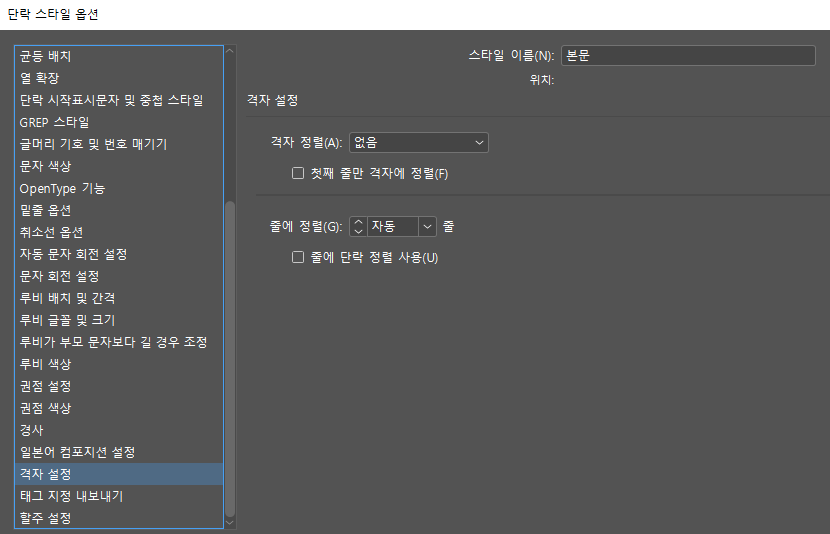Click the 스타일 이름 field containing 본문
The height and width of the screenshot is (534, 830).
click(688, 56)
